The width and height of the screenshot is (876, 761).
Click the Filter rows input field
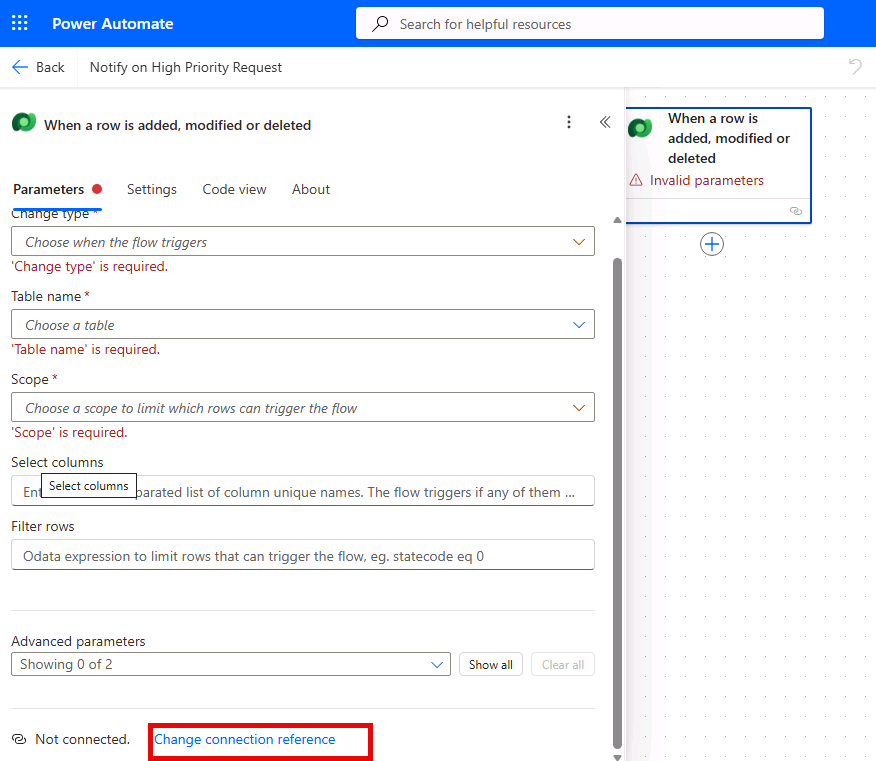click(300, 554)
